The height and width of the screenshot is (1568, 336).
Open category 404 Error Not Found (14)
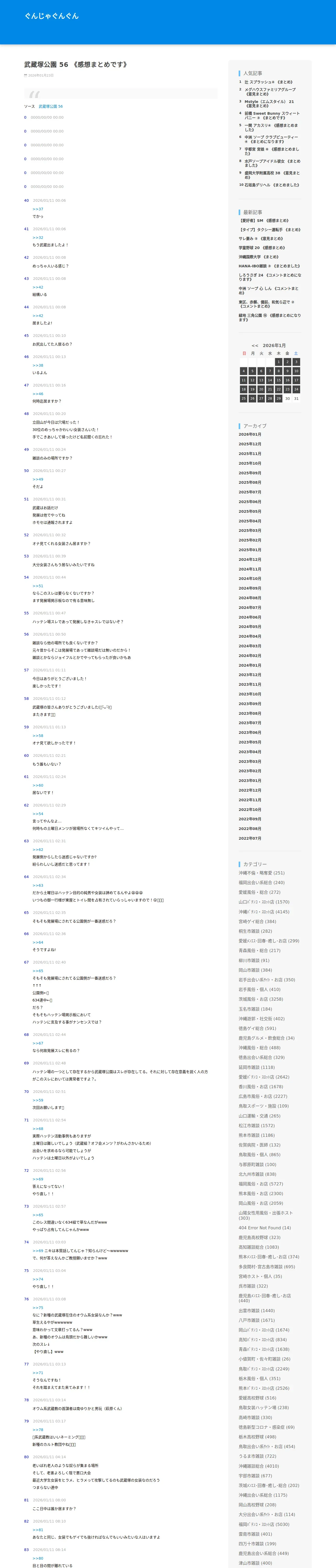[x=265, y=1228]
